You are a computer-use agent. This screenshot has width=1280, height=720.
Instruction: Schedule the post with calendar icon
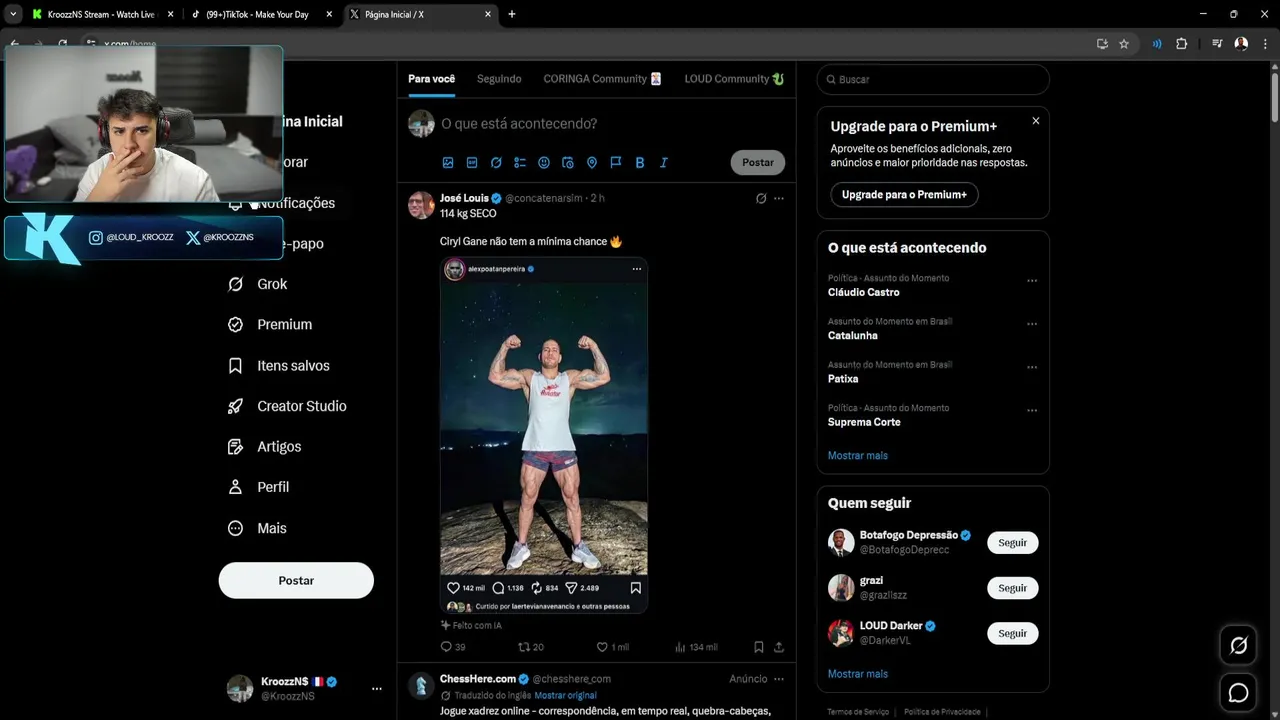[x=568, y=162]
